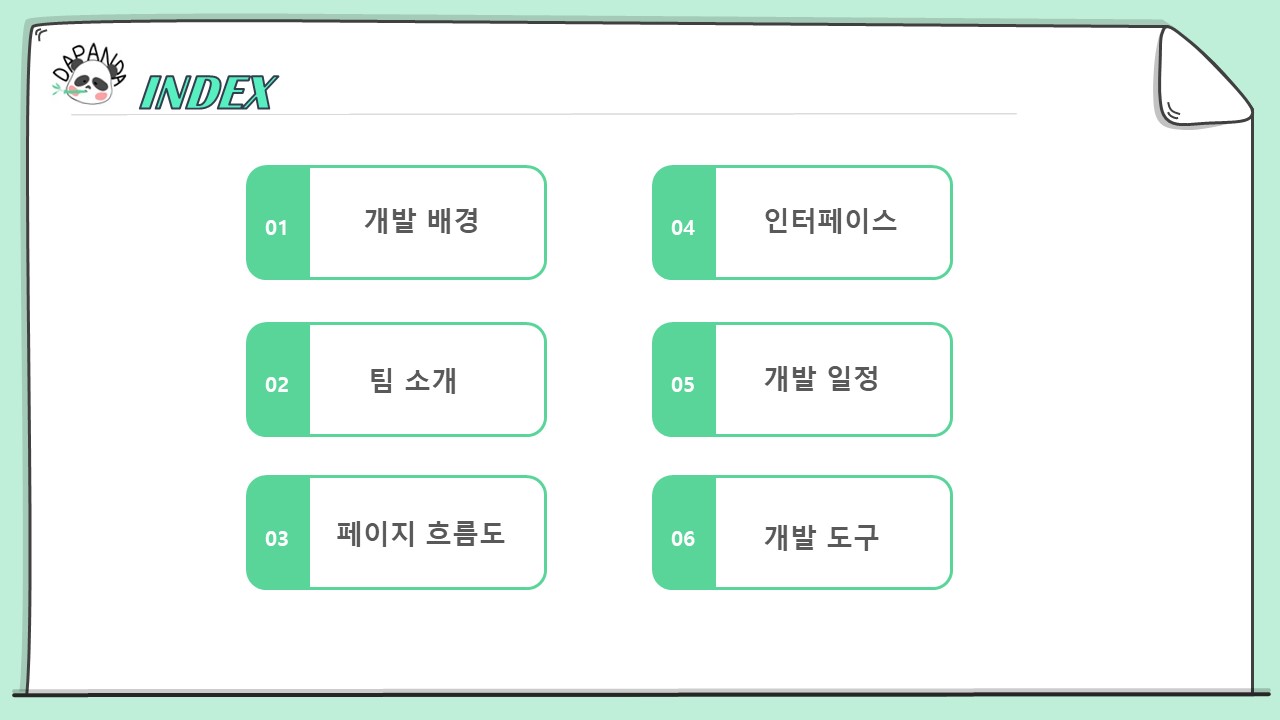Select the green 03 number block
Screen dimensions: 1280x720
pyautogui.click(x=277, y=533)
